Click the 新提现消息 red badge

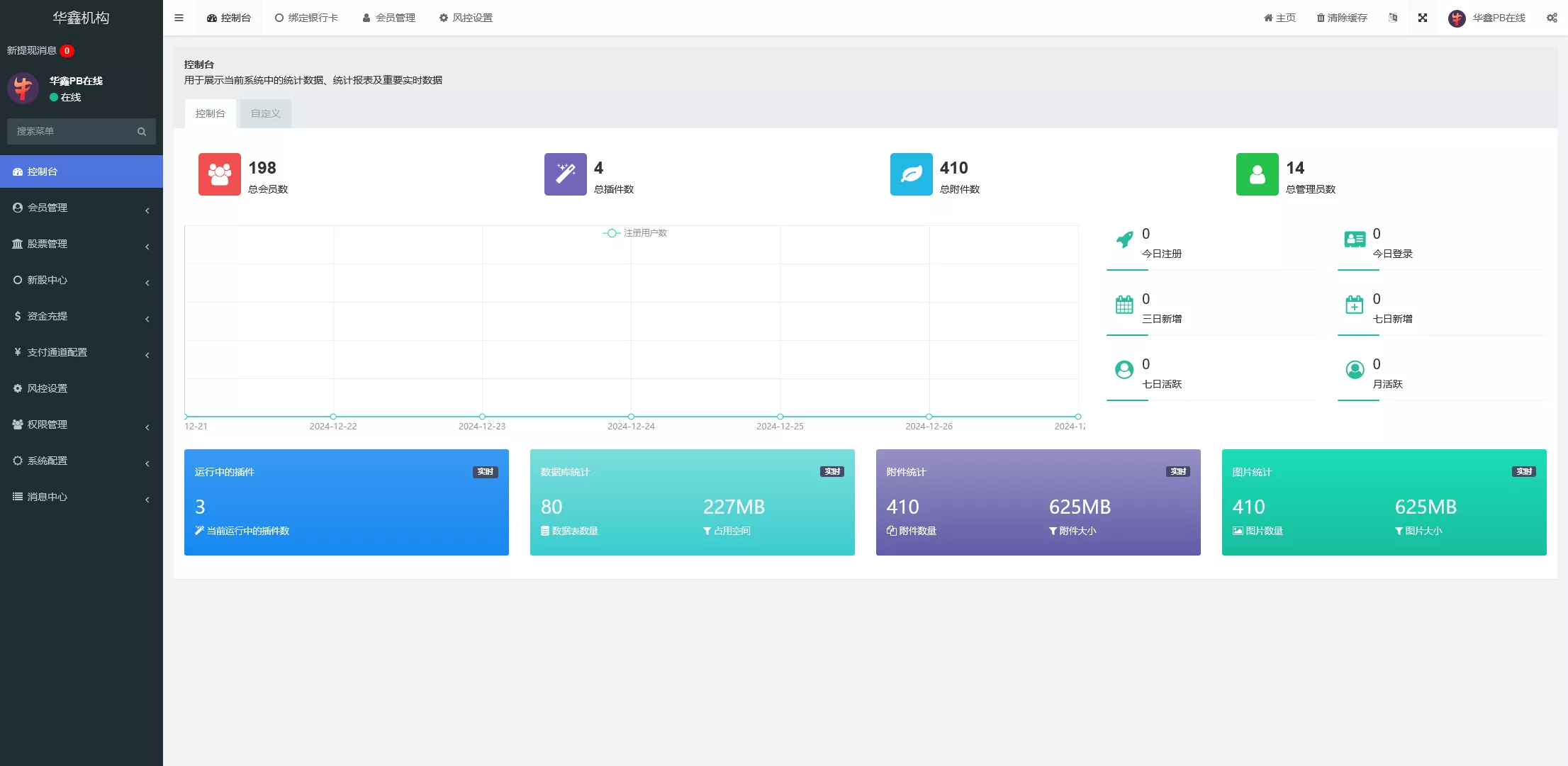tap(67, 50)
